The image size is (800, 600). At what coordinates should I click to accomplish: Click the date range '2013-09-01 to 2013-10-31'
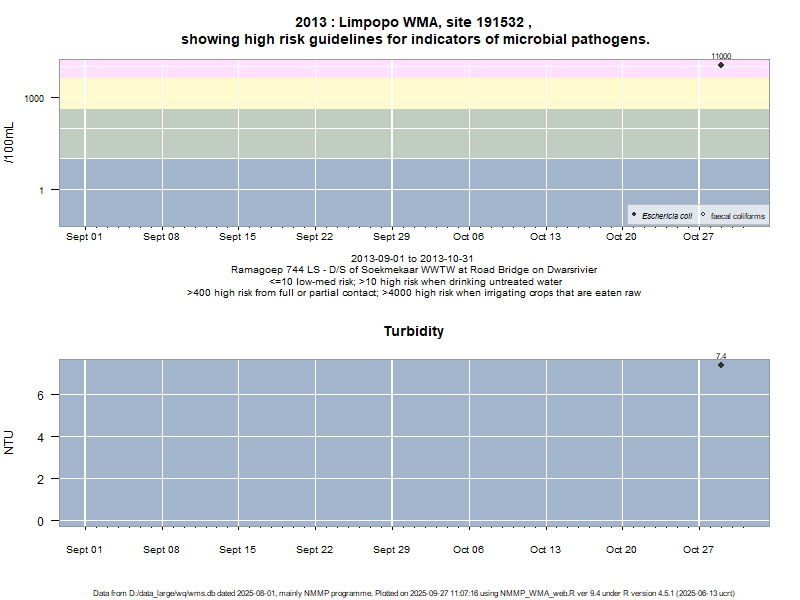[412, 259]
